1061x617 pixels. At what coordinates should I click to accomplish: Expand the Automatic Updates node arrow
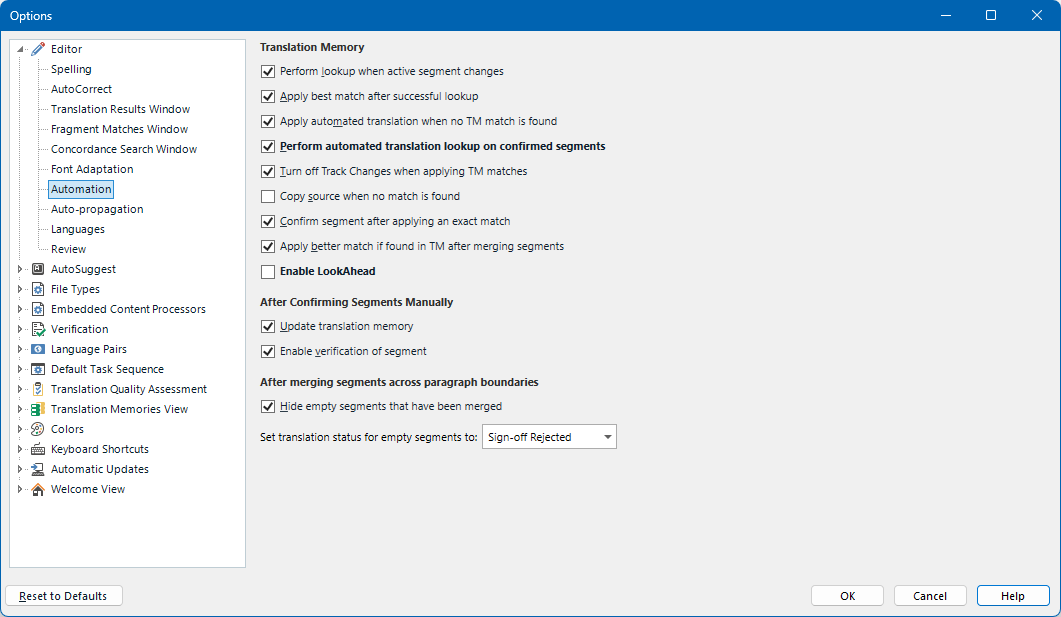[x=20, y=470]
